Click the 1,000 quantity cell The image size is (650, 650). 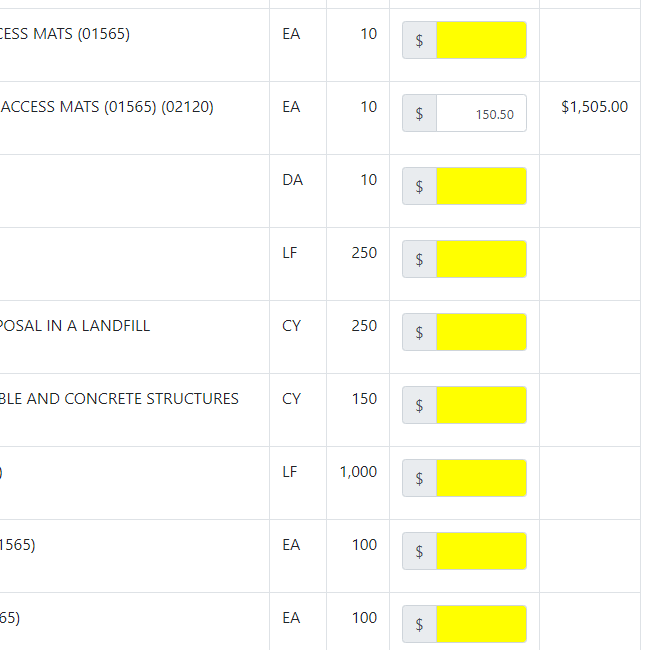(358, 472)
